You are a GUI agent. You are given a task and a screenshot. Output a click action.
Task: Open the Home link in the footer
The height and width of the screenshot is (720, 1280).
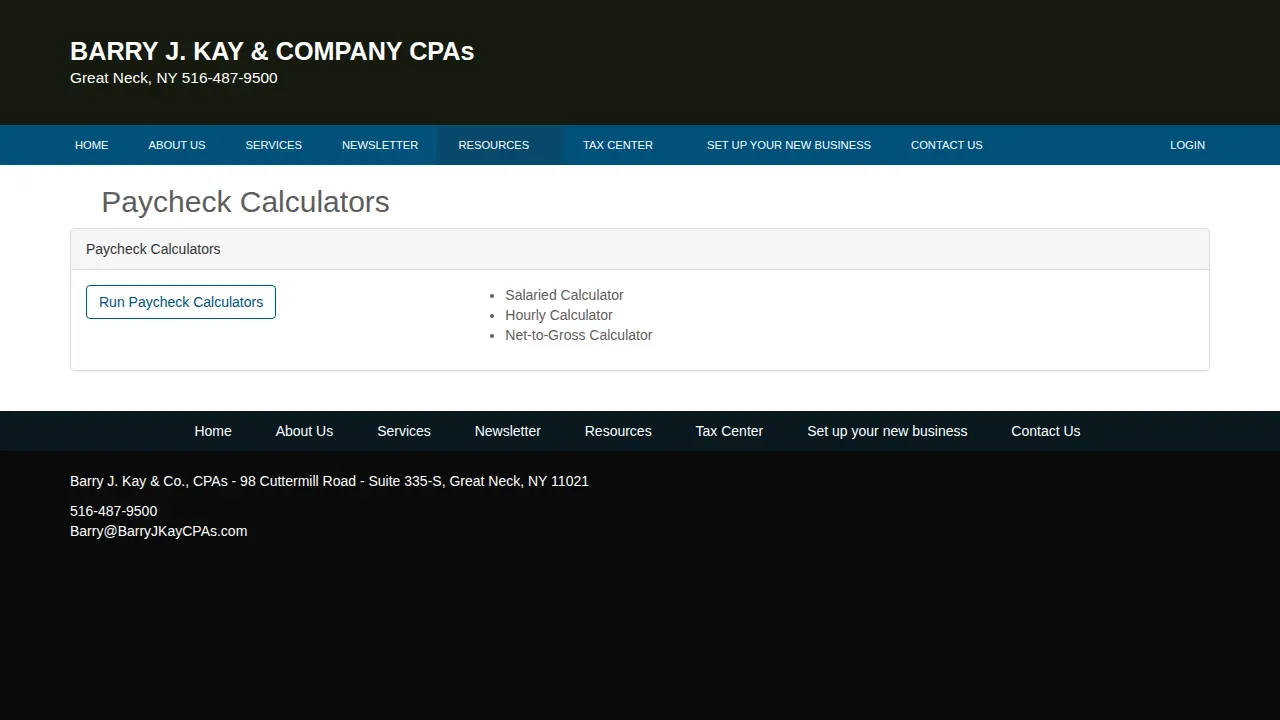213,431
